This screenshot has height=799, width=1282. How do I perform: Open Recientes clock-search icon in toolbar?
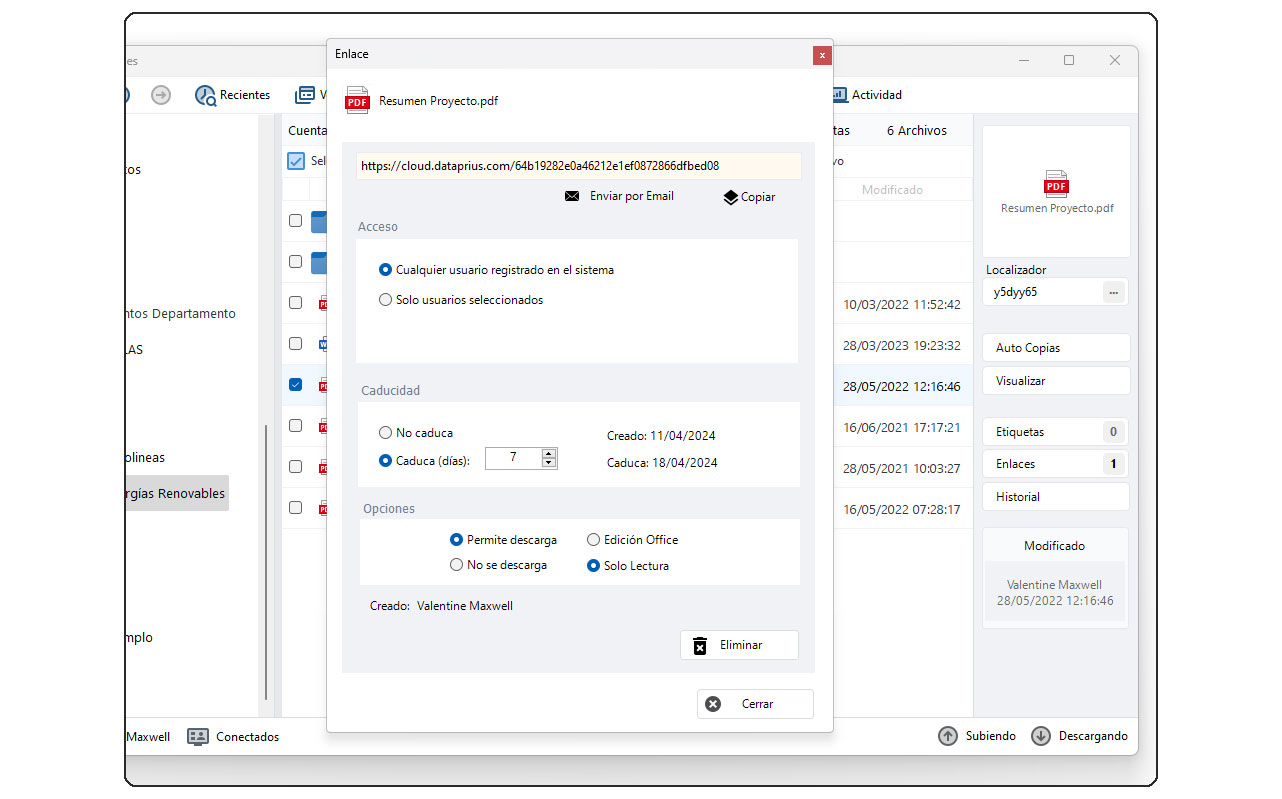tap(206, 96)
